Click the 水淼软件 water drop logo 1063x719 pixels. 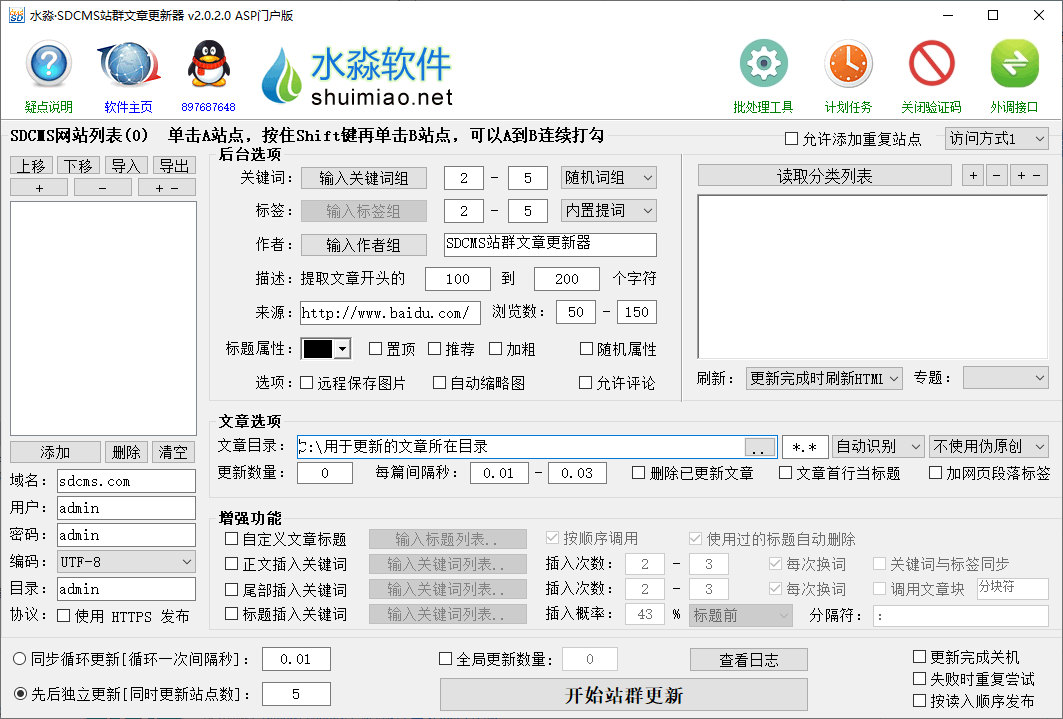point(281,75)
